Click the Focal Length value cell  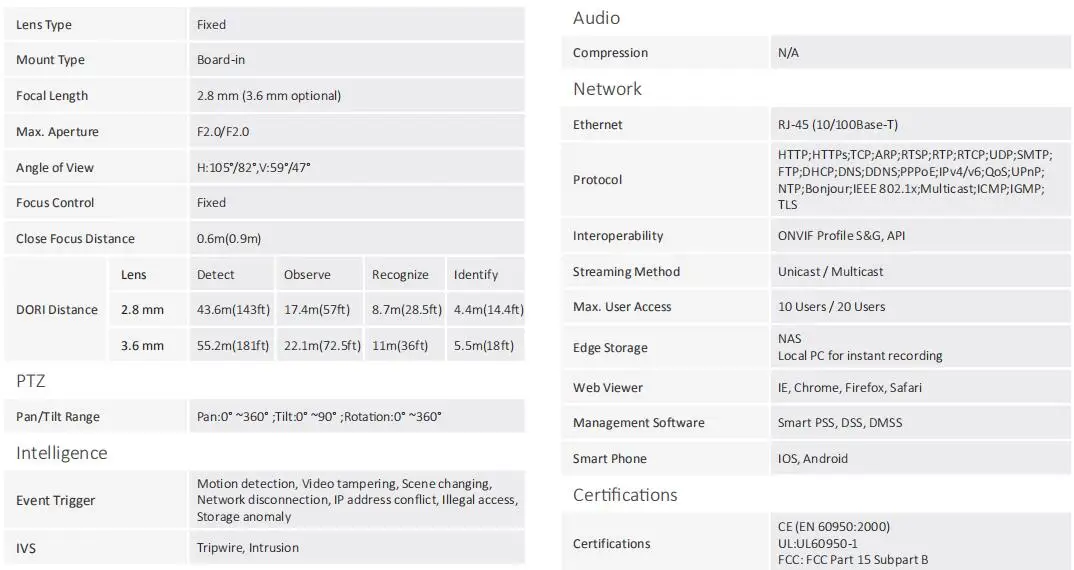click(x=357, y=95)
